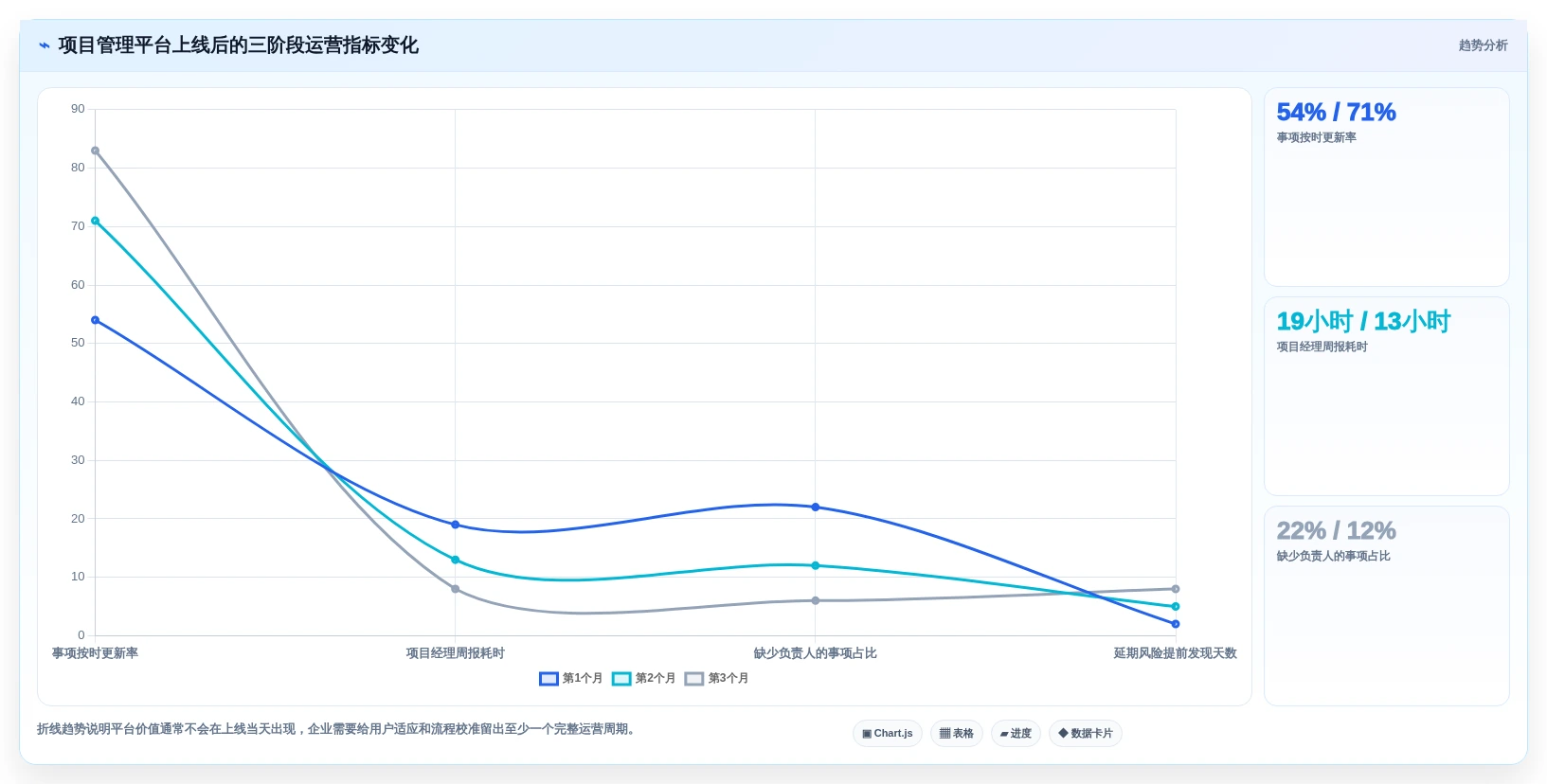Click the Chart.js tag chip

[x=888, y=734]
